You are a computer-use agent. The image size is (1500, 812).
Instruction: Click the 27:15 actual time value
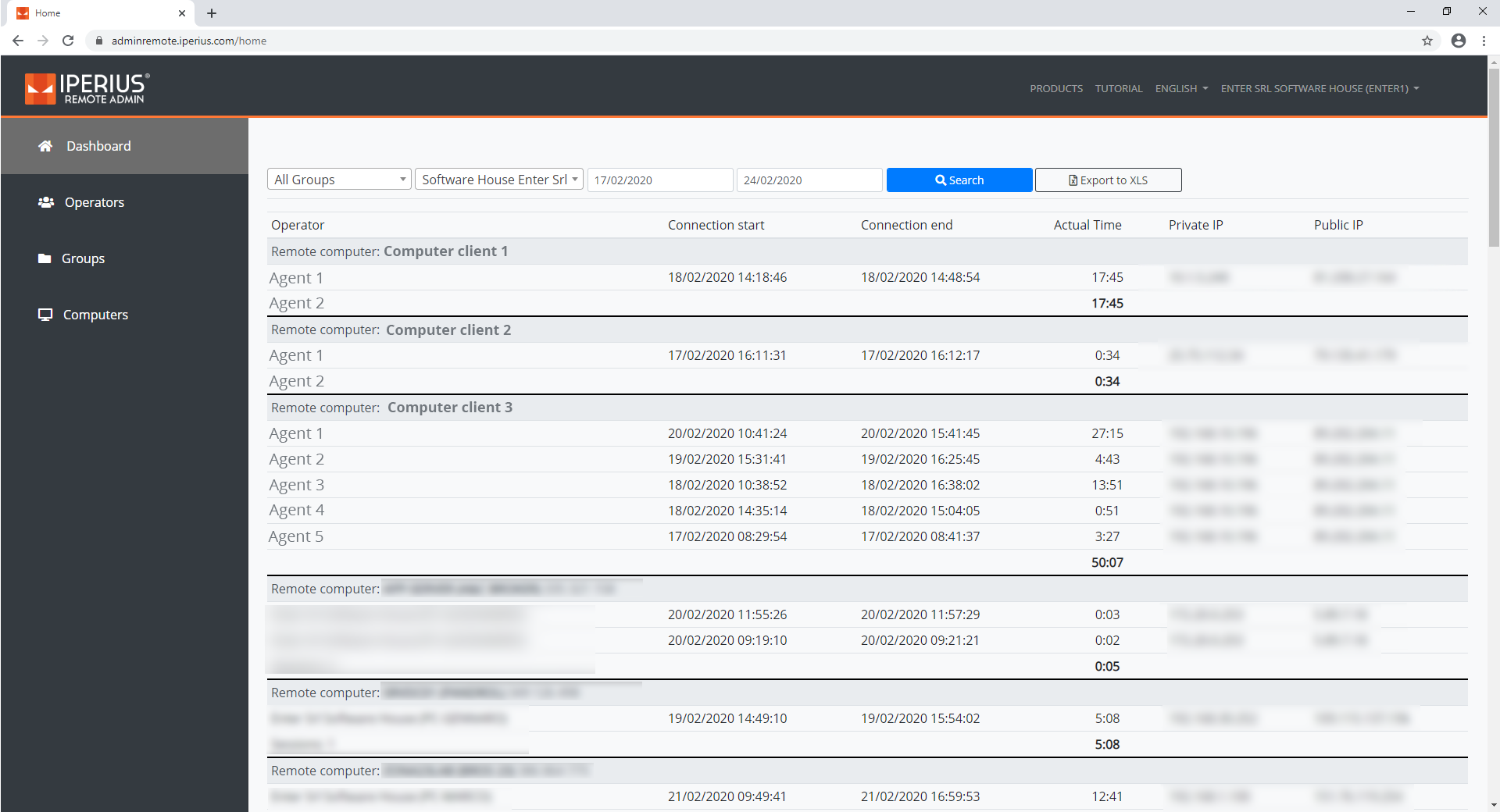[1107, 433]
